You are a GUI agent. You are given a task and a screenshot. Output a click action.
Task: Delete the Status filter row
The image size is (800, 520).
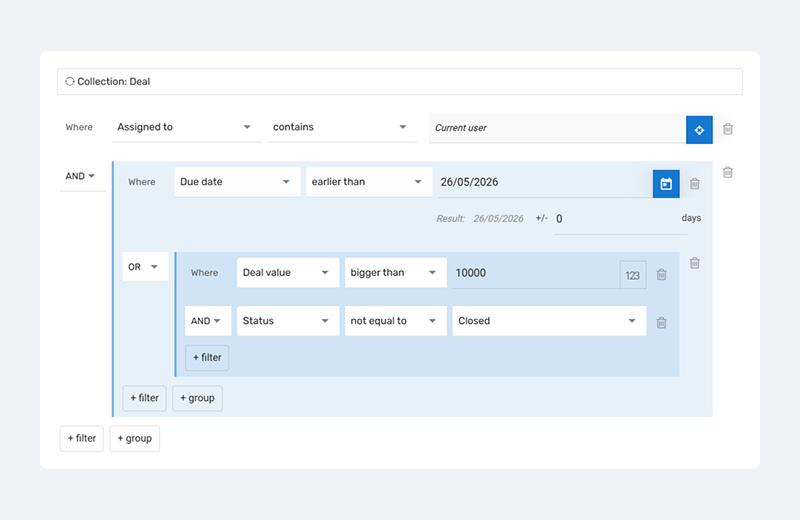point(662,323)
